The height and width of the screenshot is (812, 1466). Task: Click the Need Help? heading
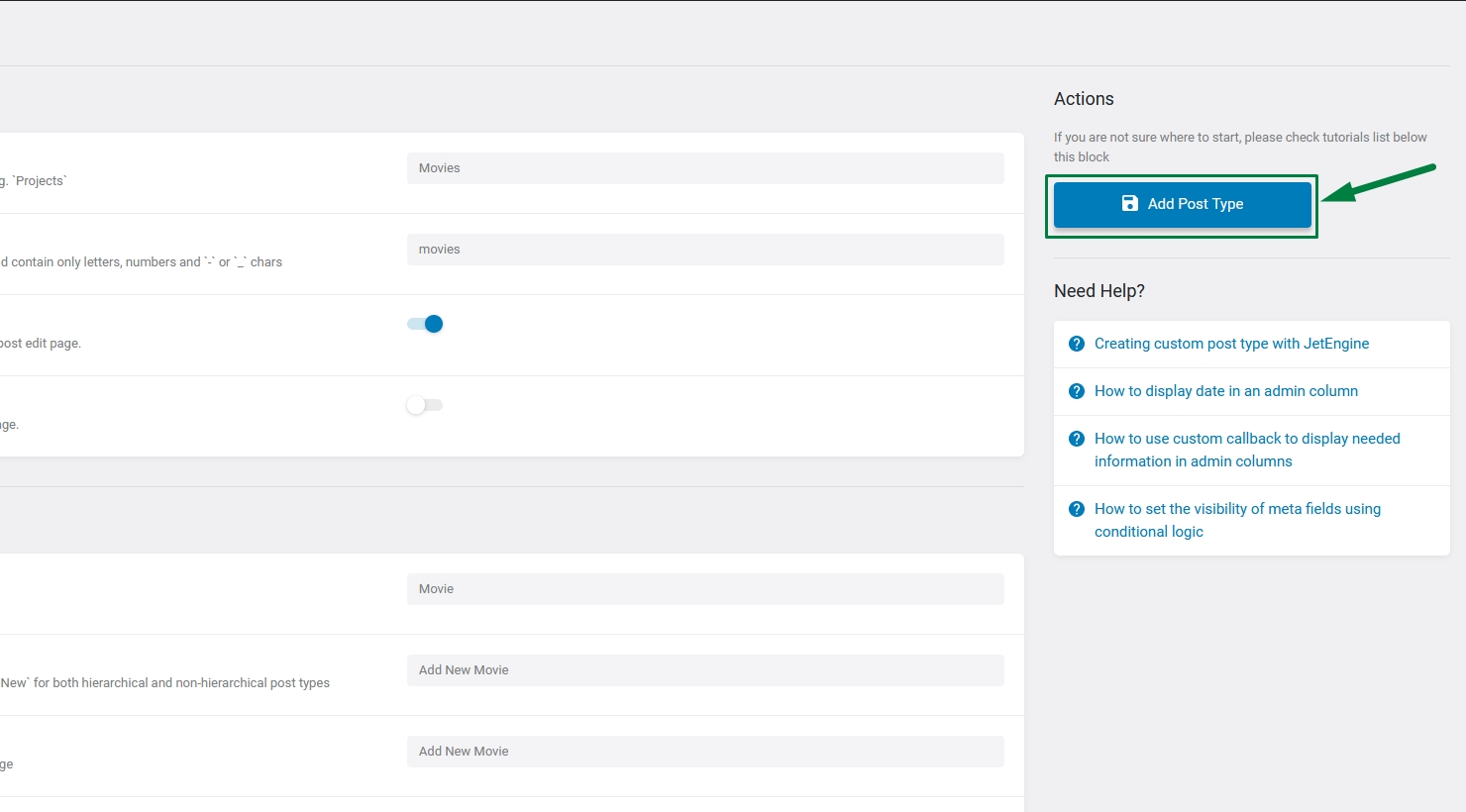point(1099,291)
